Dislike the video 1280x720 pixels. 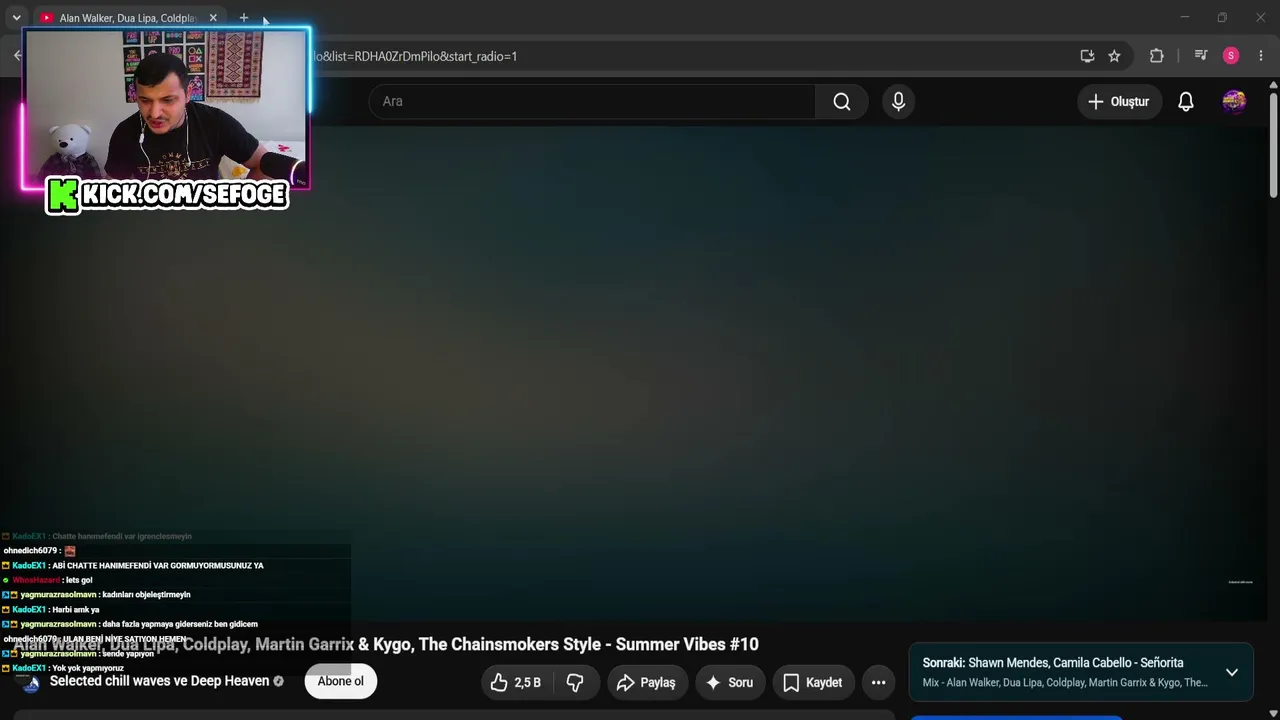(x=575, y=682)
